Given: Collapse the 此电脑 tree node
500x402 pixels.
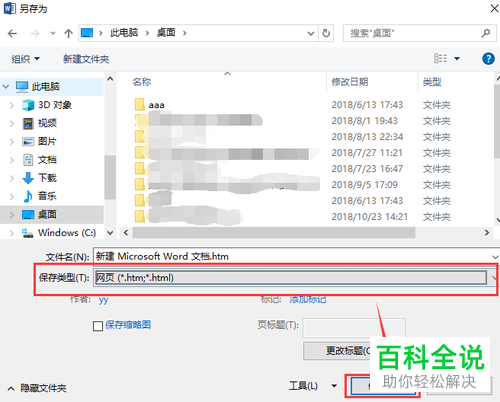Looking at the screenshot, I should point(6,87).
